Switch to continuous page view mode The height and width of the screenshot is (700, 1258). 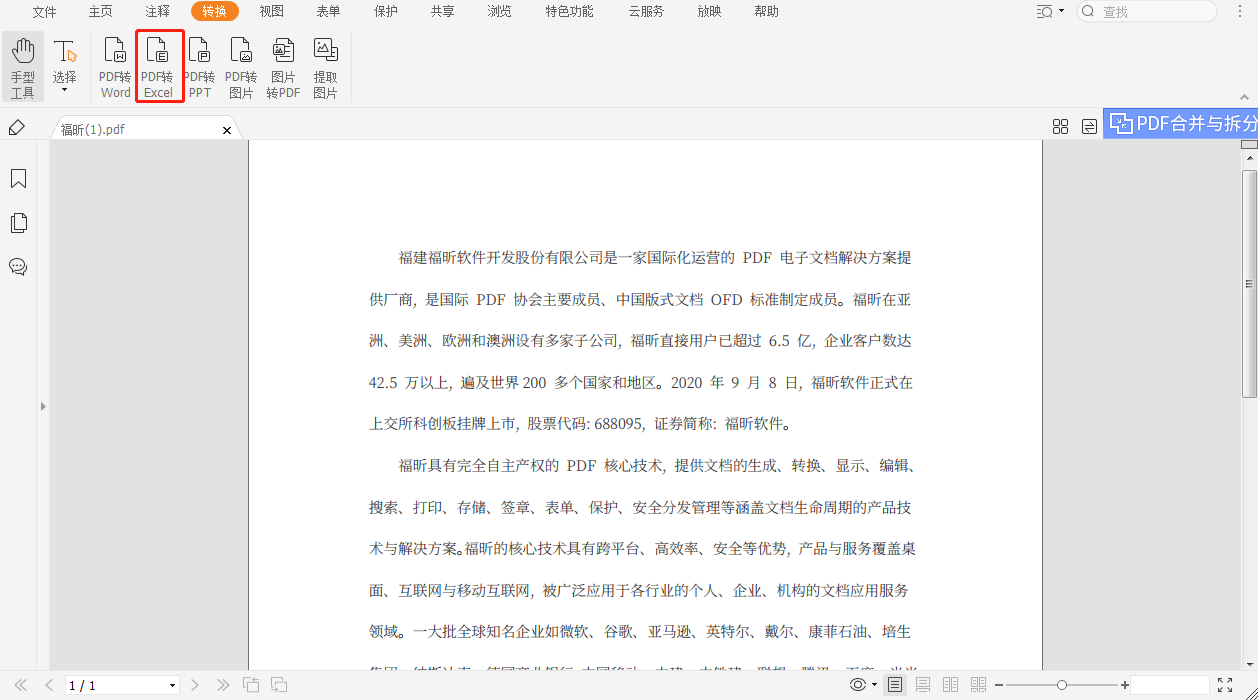[923, 685]
